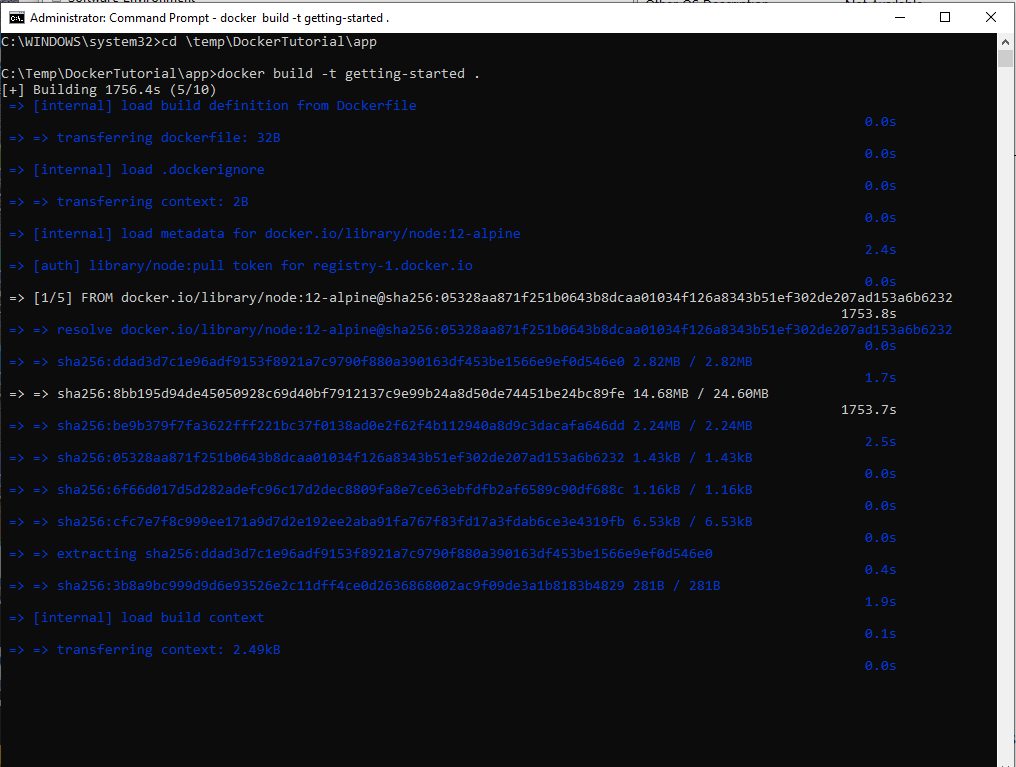Viewport: 1016px width, 767px height.
Task: Maximize the Command Prompt window
Action: pos(945,17)
